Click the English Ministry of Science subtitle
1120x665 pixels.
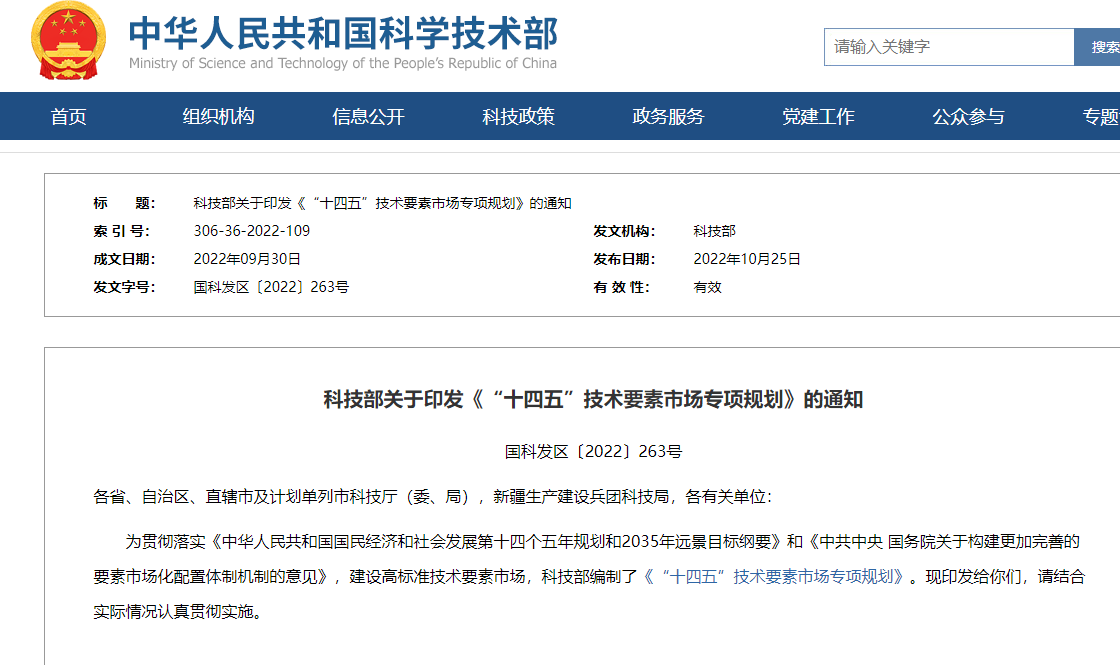click(342, 64)
